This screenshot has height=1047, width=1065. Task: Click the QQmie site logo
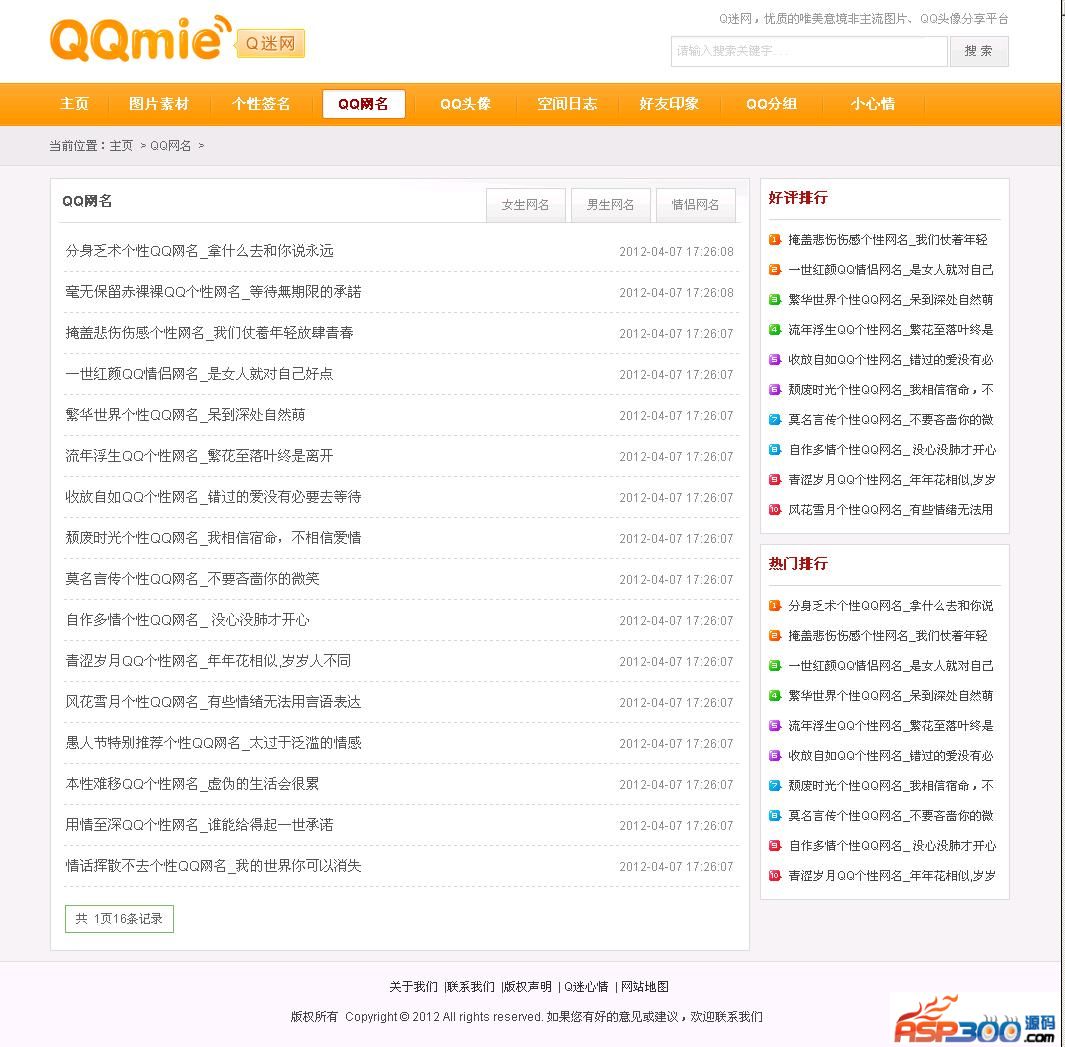tap(139, 39)
